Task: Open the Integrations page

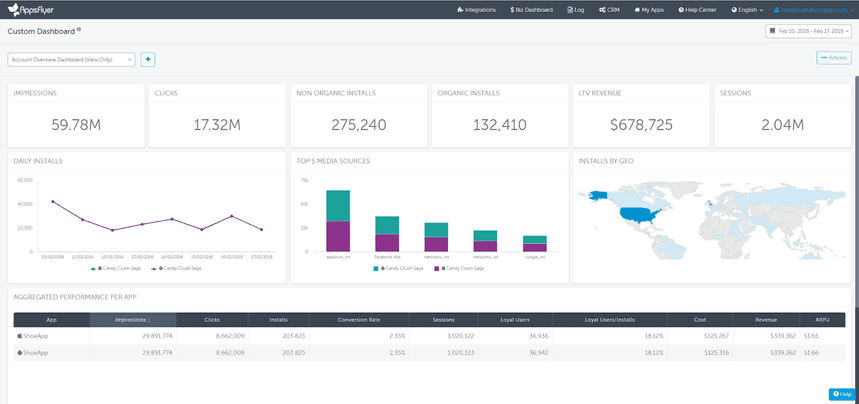Action: [475, 9]
